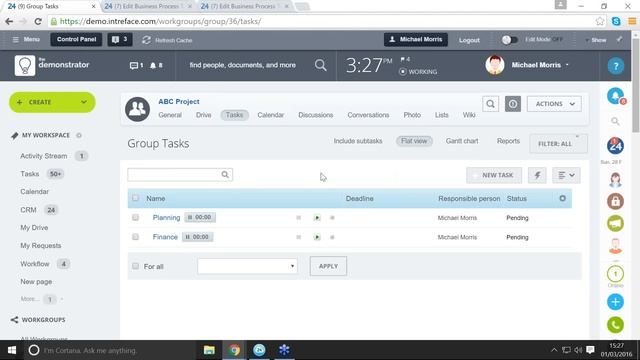Select the Flat view option
Viewport: 640px width, 360px height.
[414, 141]
